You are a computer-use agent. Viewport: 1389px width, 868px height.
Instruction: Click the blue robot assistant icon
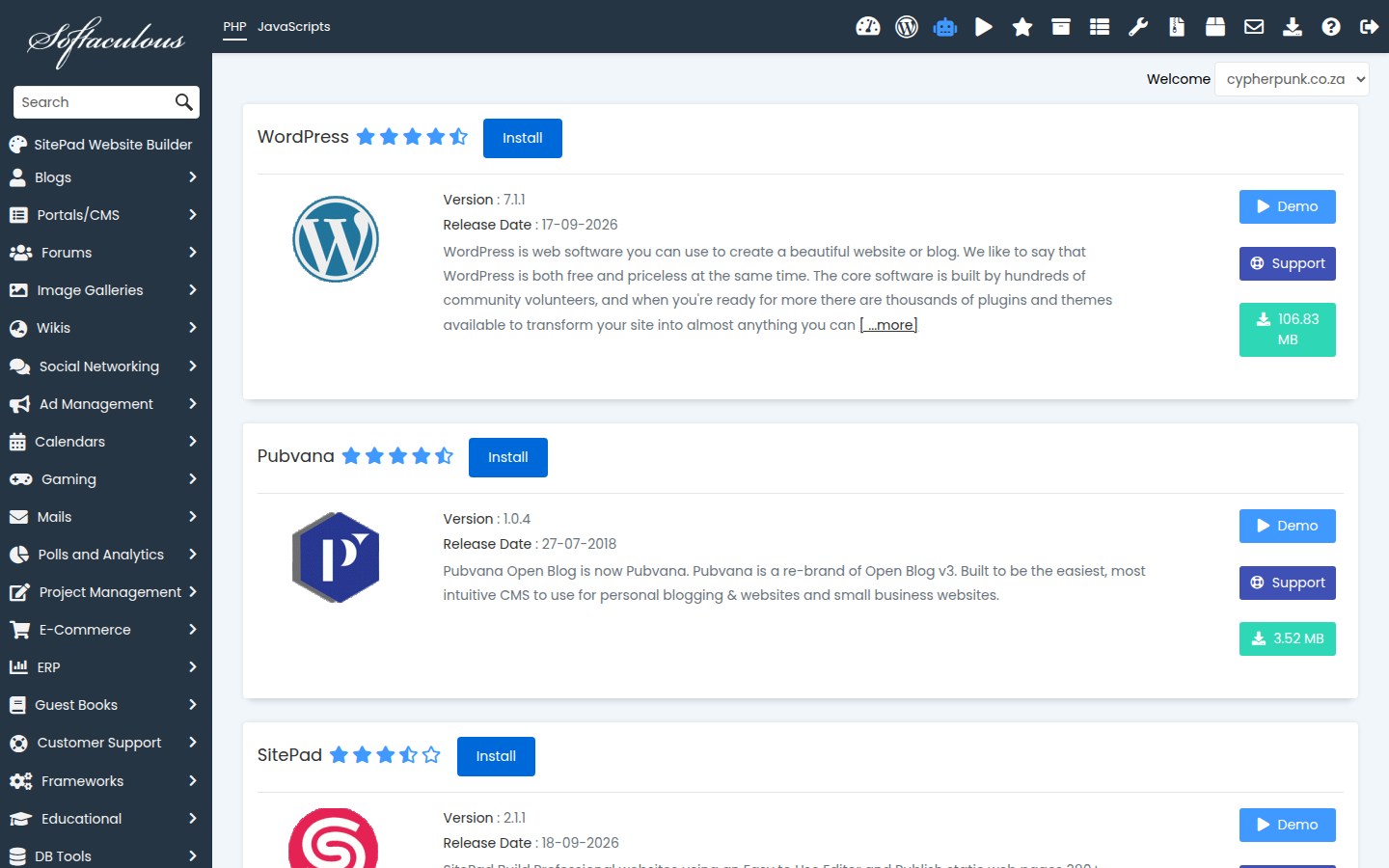tap(945, 27)
